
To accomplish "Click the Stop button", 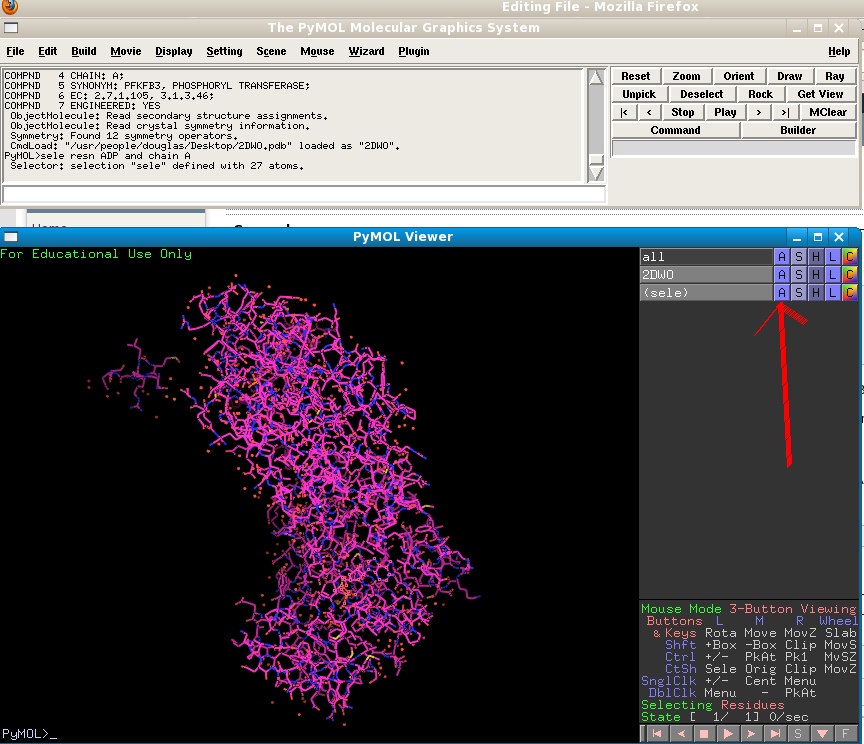I will [x=683, y=112].
